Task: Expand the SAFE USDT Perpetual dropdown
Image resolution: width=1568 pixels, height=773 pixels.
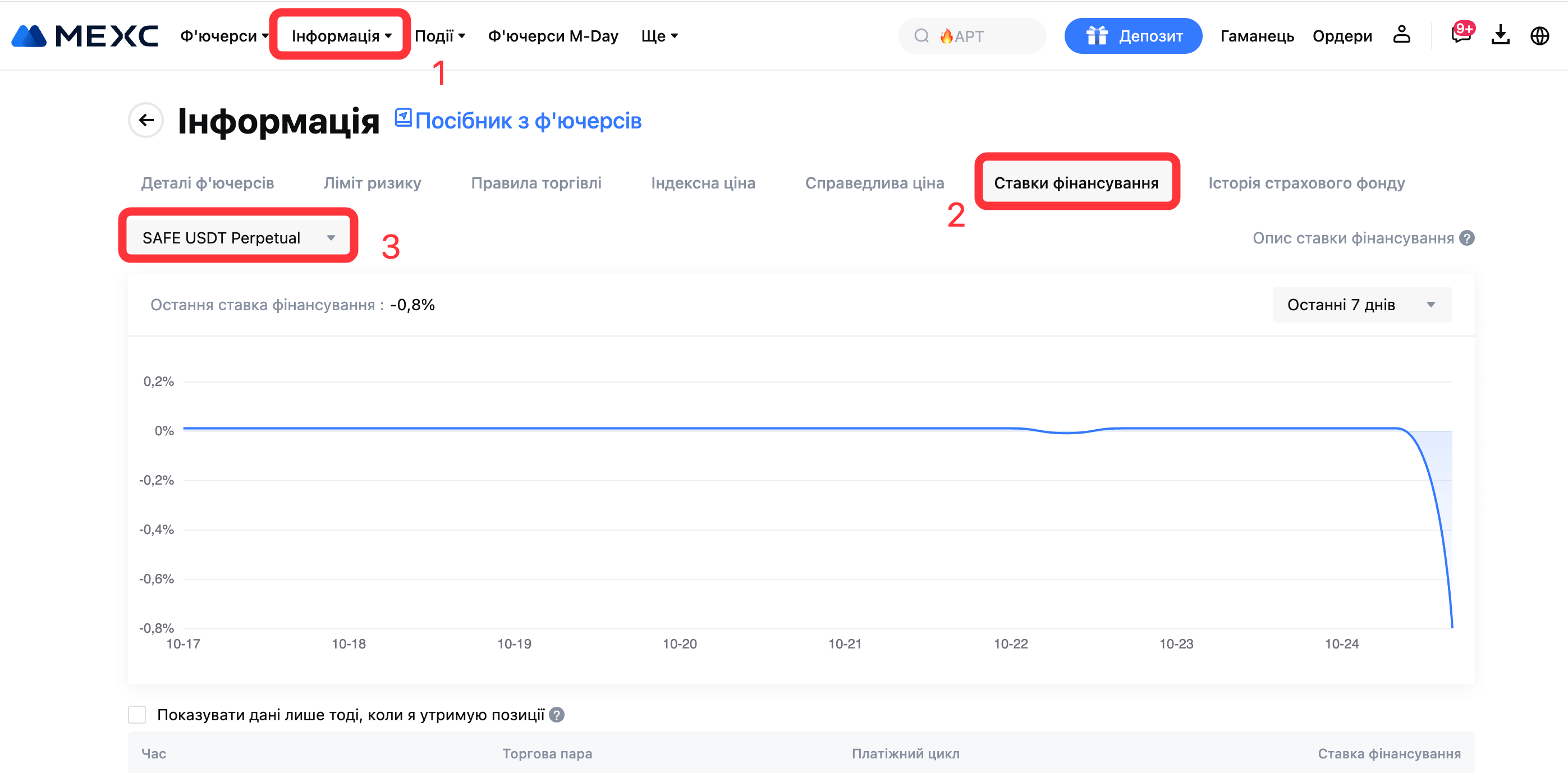Action: 238,237
